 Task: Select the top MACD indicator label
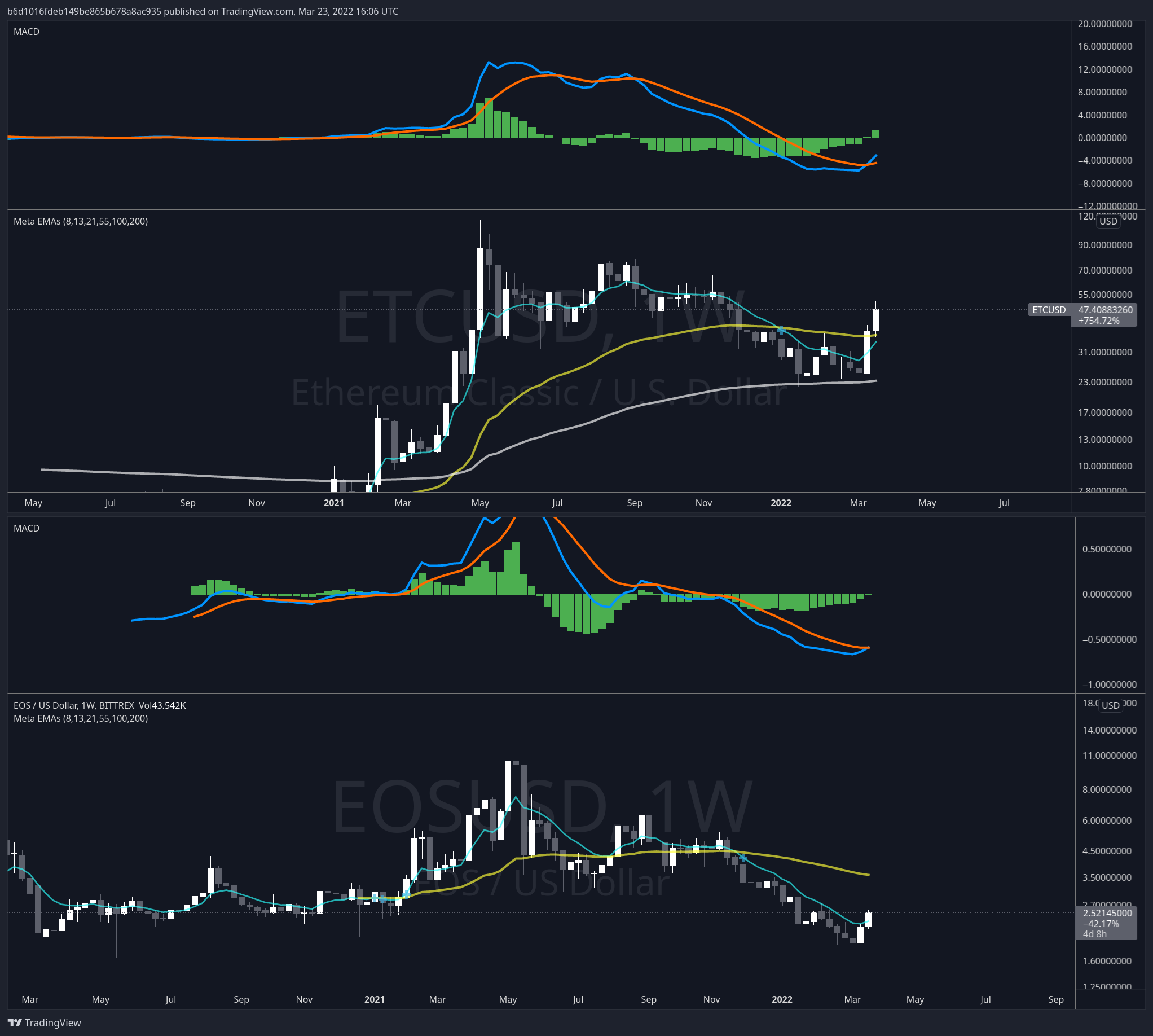[27, 32]
